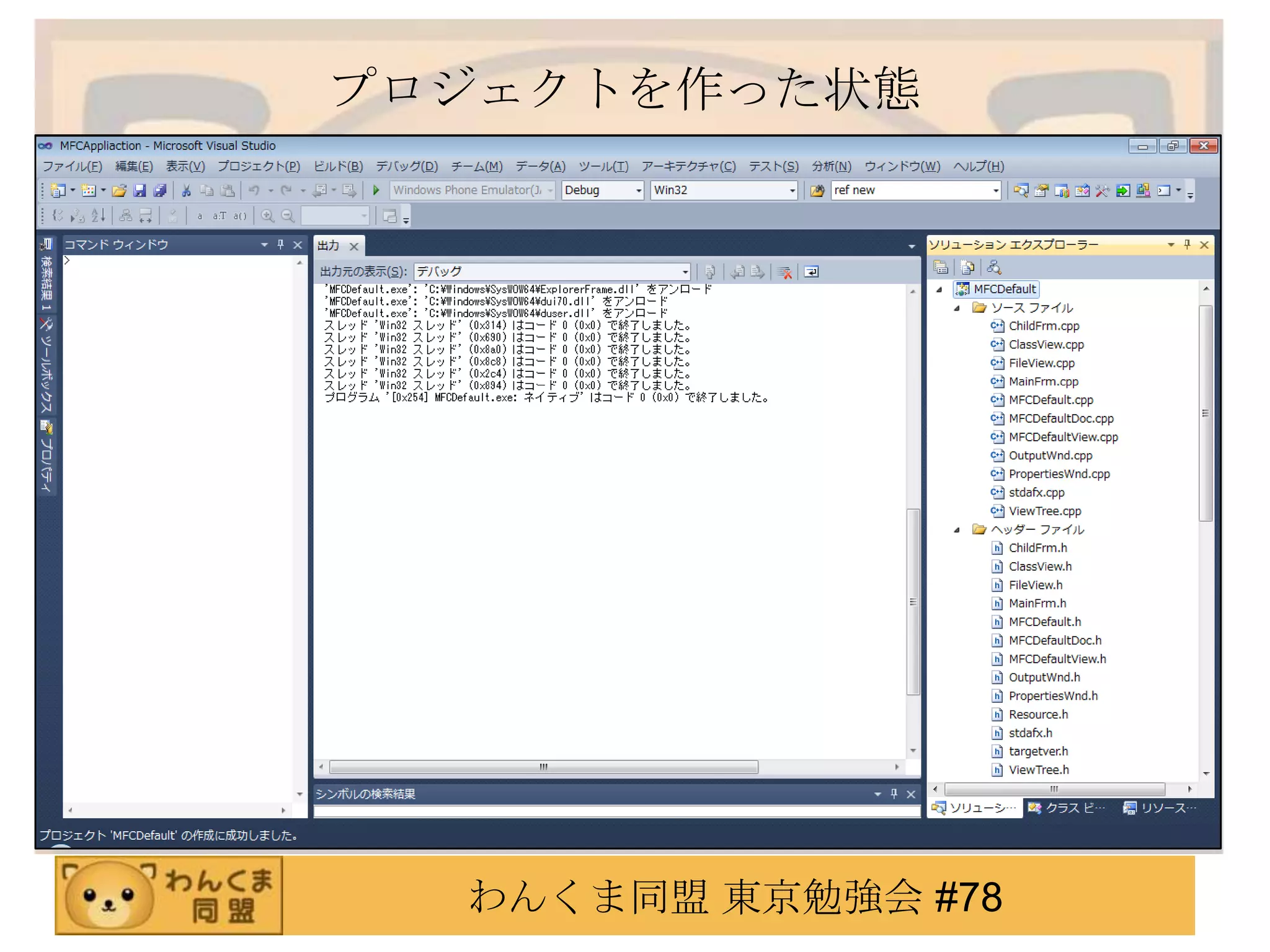
Task: Open Solution Explorer toolbar icon
Action: tap(1021, 190)
